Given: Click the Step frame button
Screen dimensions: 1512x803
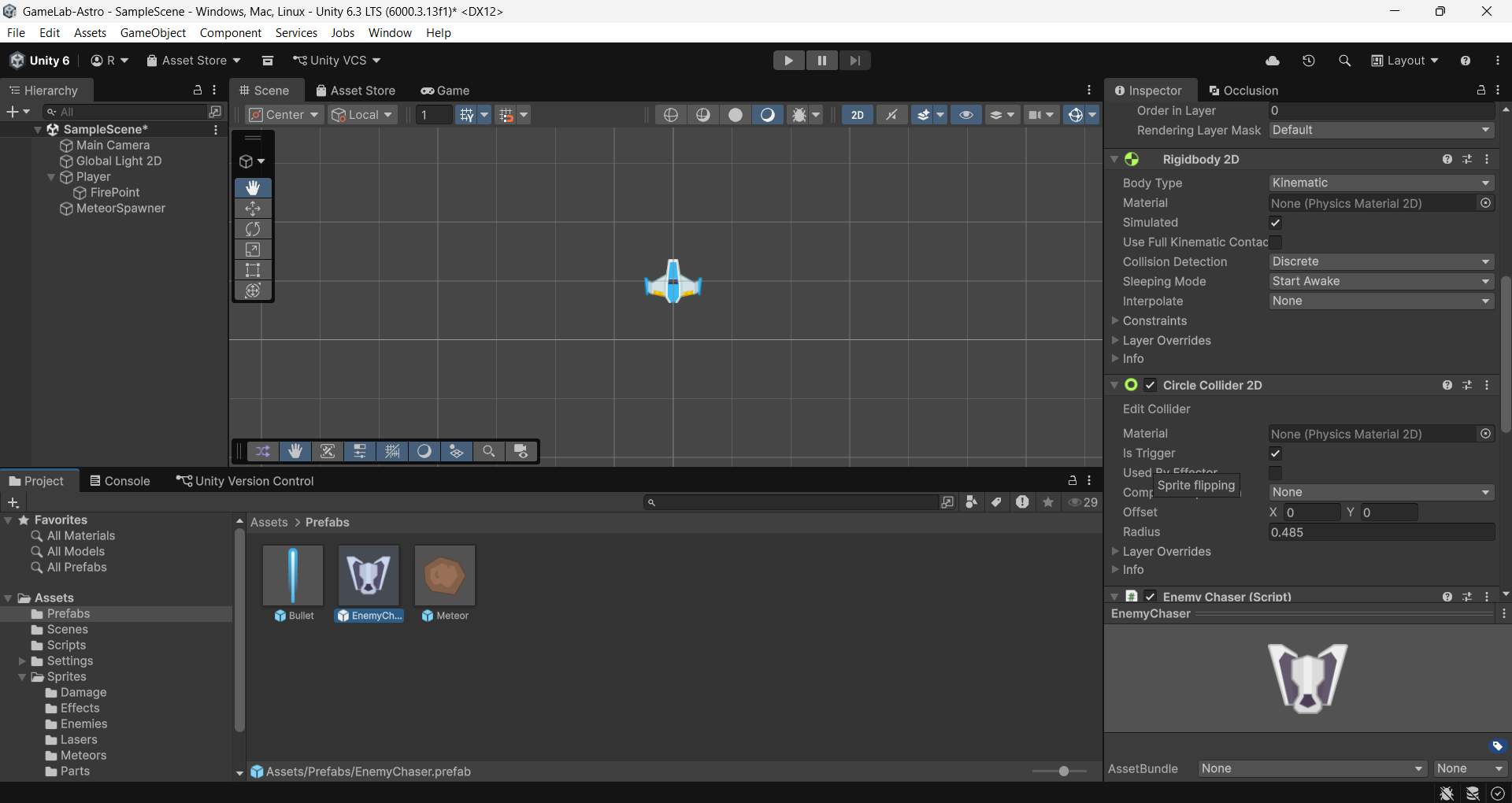Looking at the screenshot, I should coord(854,61).
